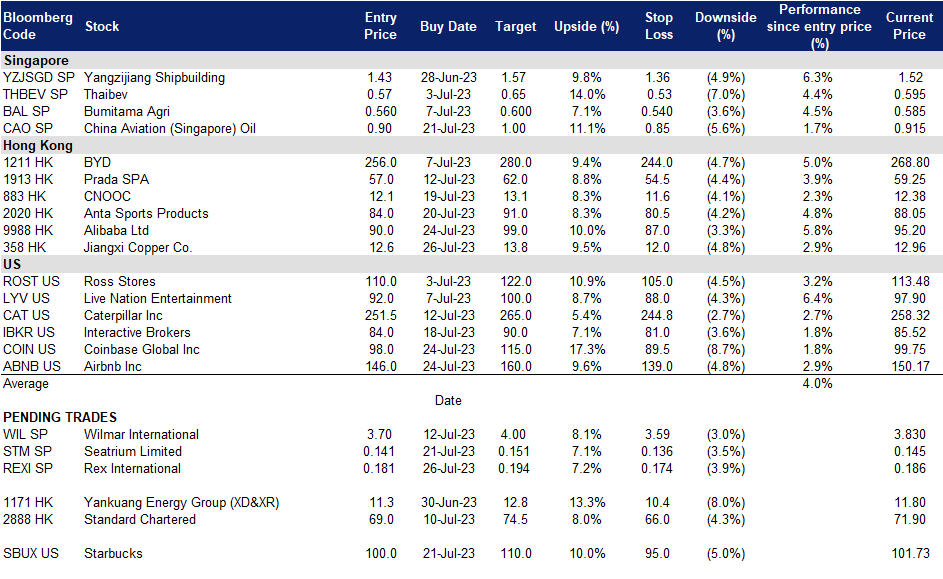The width and height of the screenshot is (943, 579).
Task: Click the Entry Price column header
Action: (x=380, y=26)
